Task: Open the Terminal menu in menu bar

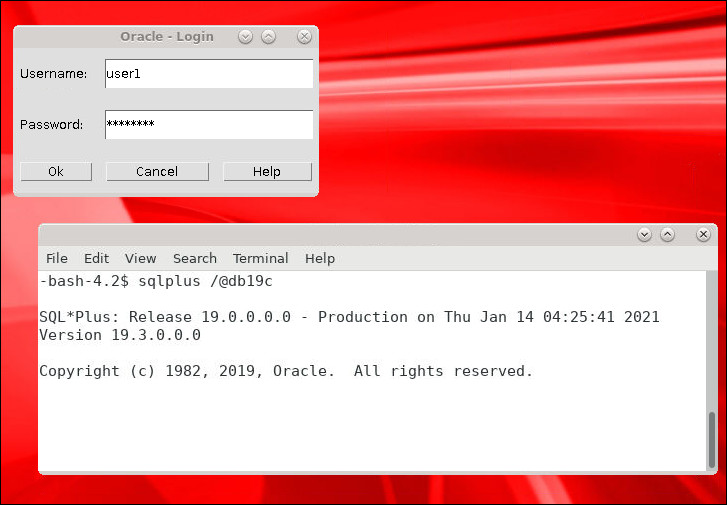Action: 261,258
